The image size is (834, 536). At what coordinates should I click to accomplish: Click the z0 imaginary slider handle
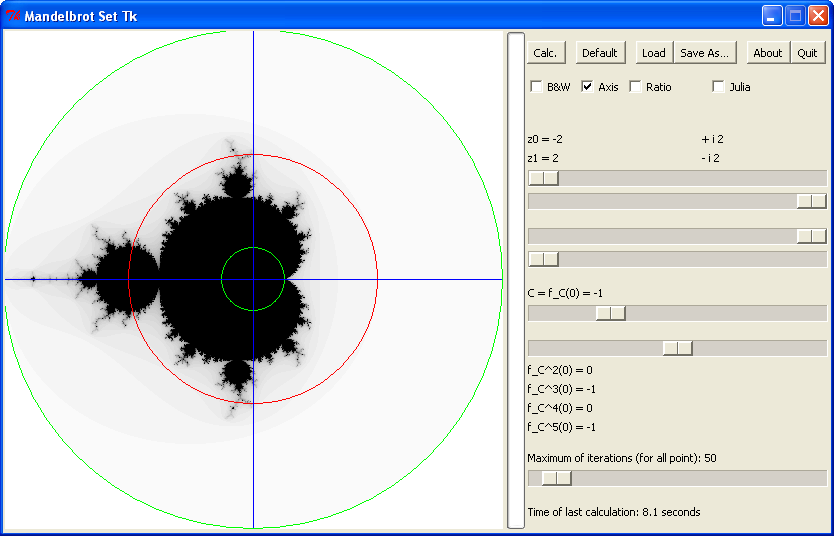[811, 201]
